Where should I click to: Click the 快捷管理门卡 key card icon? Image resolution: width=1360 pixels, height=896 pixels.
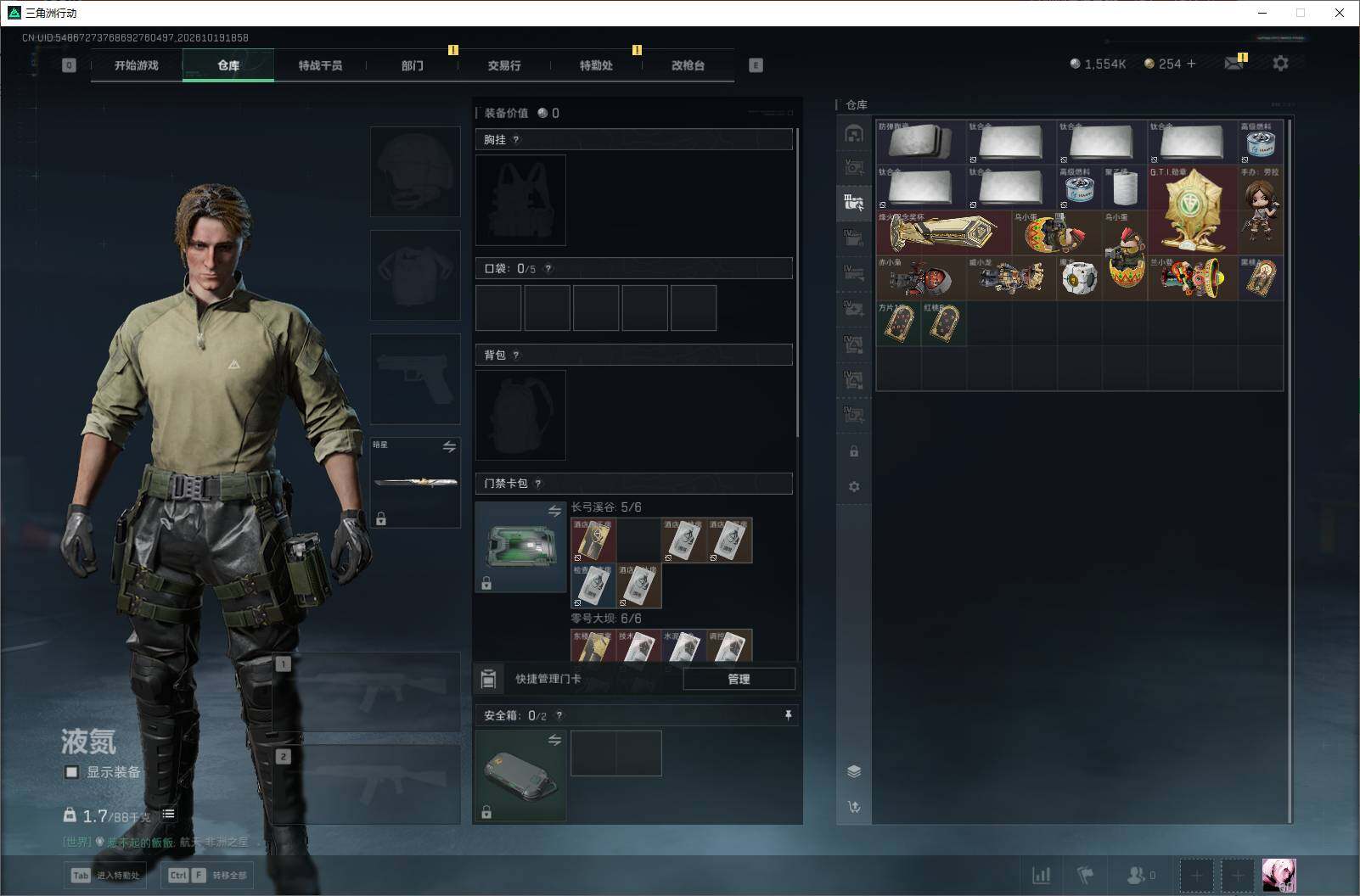(x=488, y=678)
